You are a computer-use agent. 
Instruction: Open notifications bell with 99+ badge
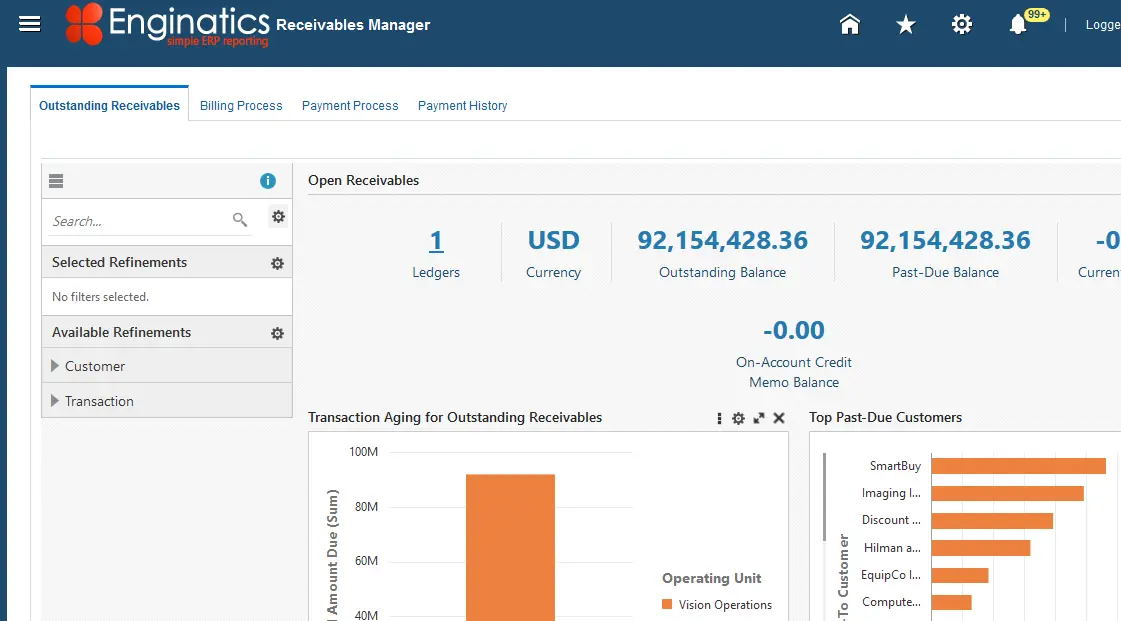pyautogui.click(x=1018, y=25)
